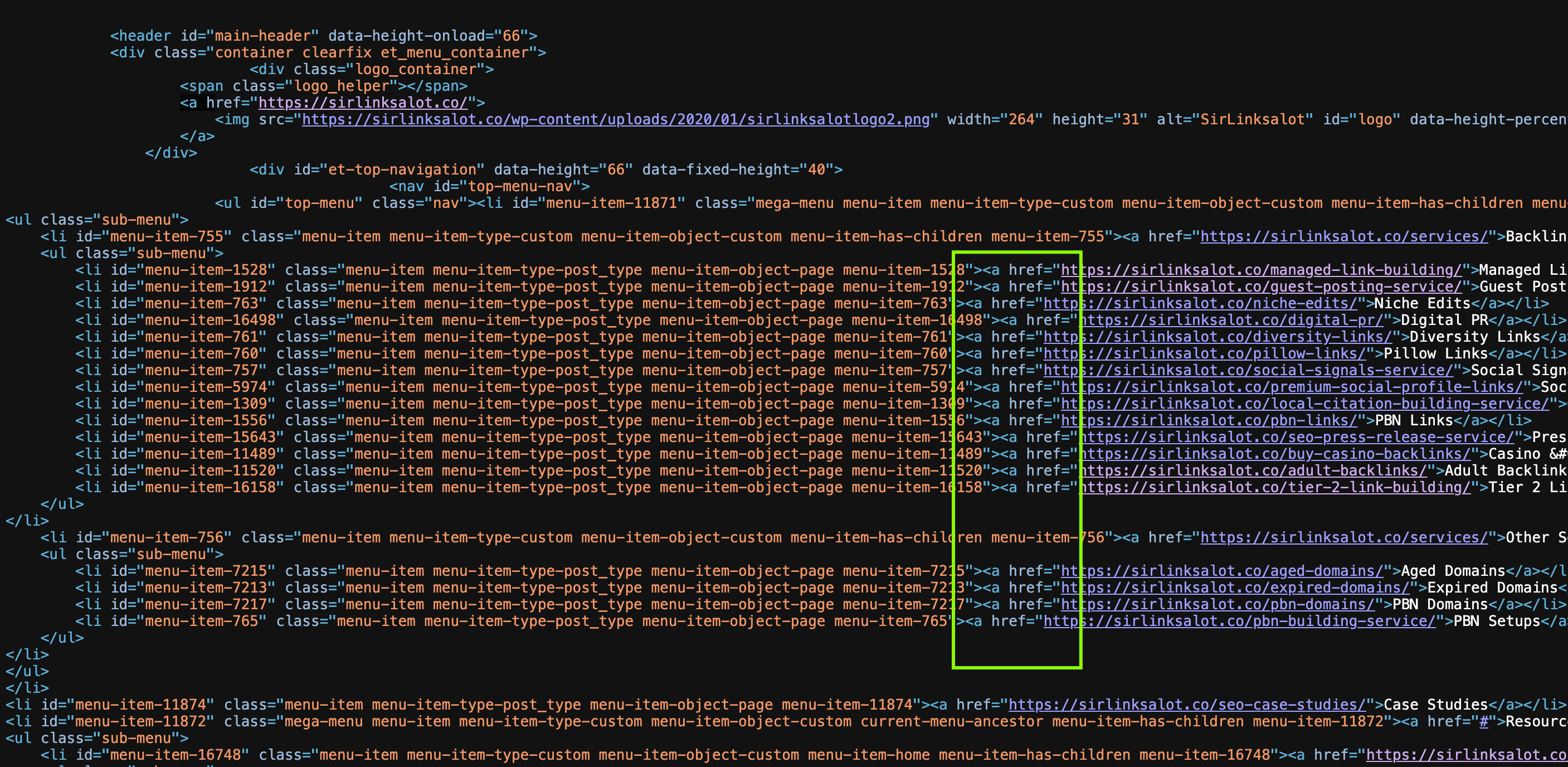The image size is (1568, 767).
Task: Click the tier-2-link-building URL
Action: pyautogui.click(x=1275, y=487)
